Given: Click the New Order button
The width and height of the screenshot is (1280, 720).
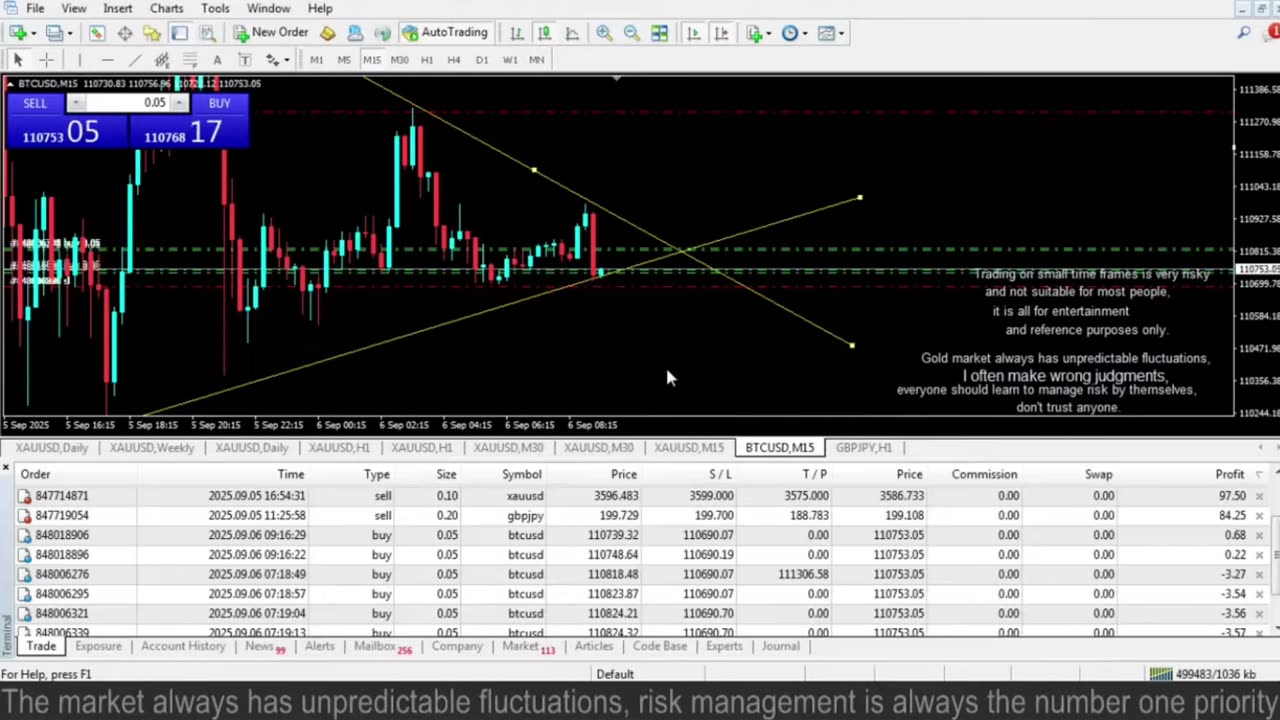Looking at the screenshot, I should click(x=271, y=33).
